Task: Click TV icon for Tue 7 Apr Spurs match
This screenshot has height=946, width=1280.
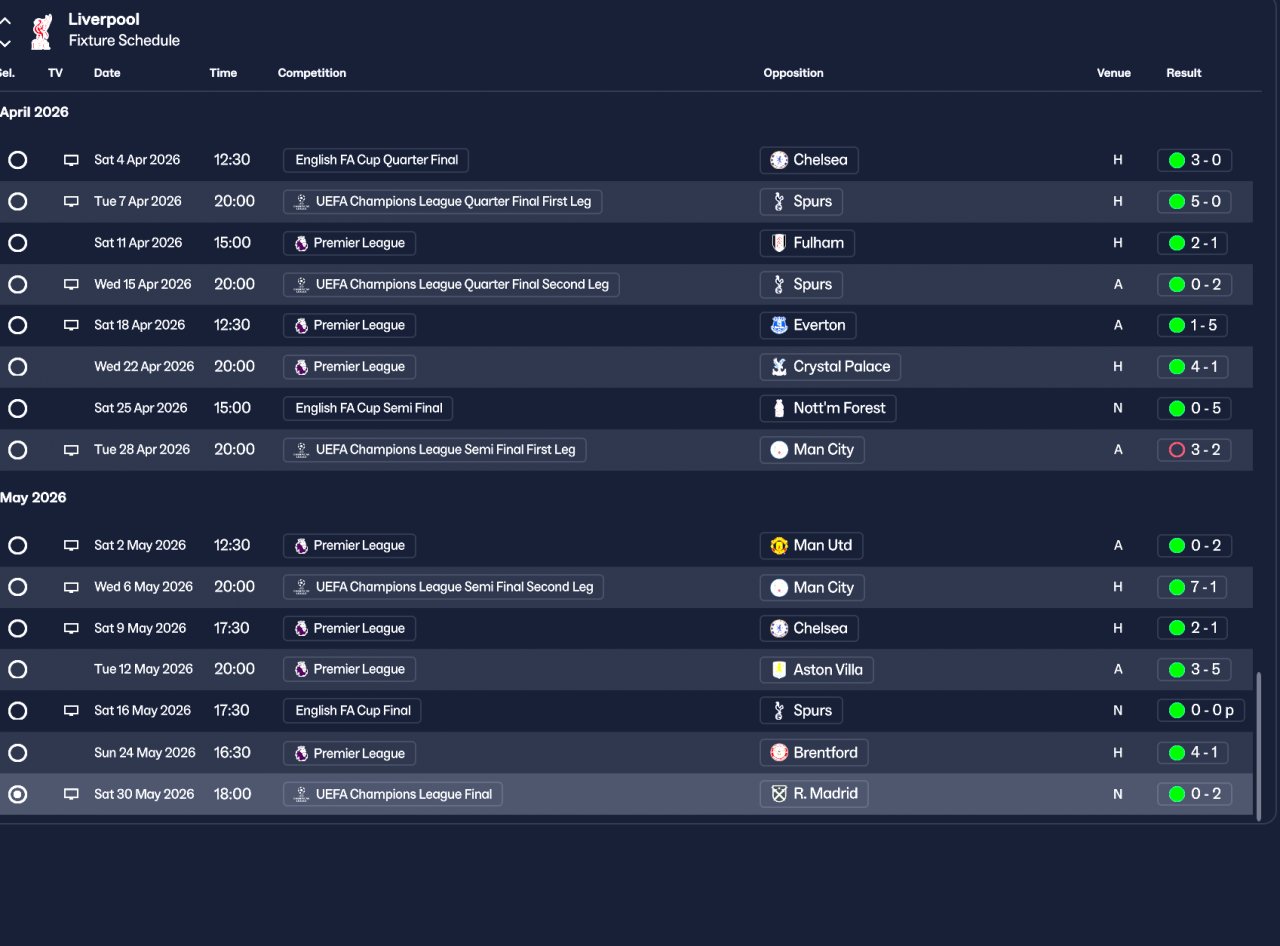Action: click(71, 201)
